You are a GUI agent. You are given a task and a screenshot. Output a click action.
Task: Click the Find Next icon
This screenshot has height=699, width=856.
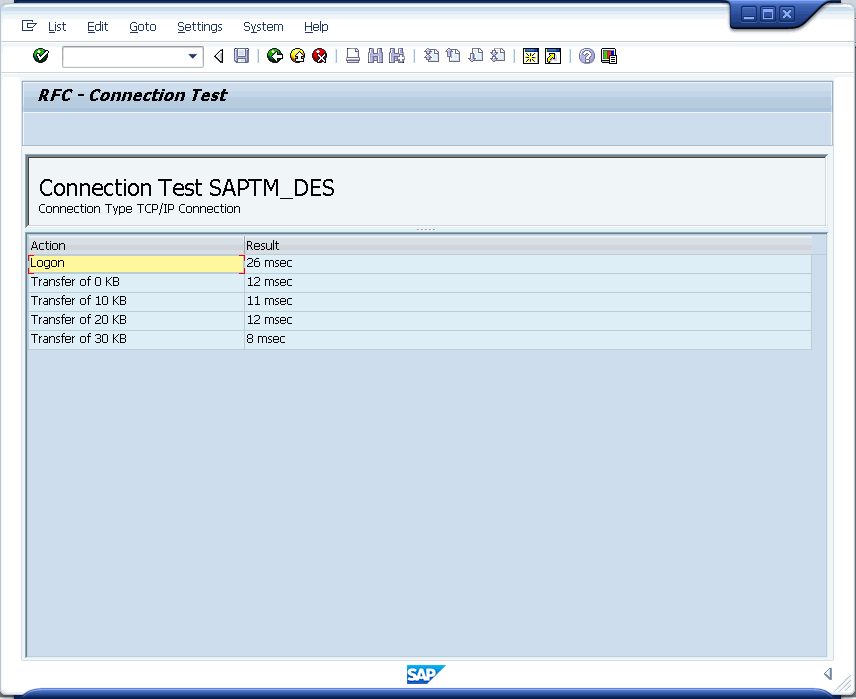pyautogui.click(x=396, y=56)
